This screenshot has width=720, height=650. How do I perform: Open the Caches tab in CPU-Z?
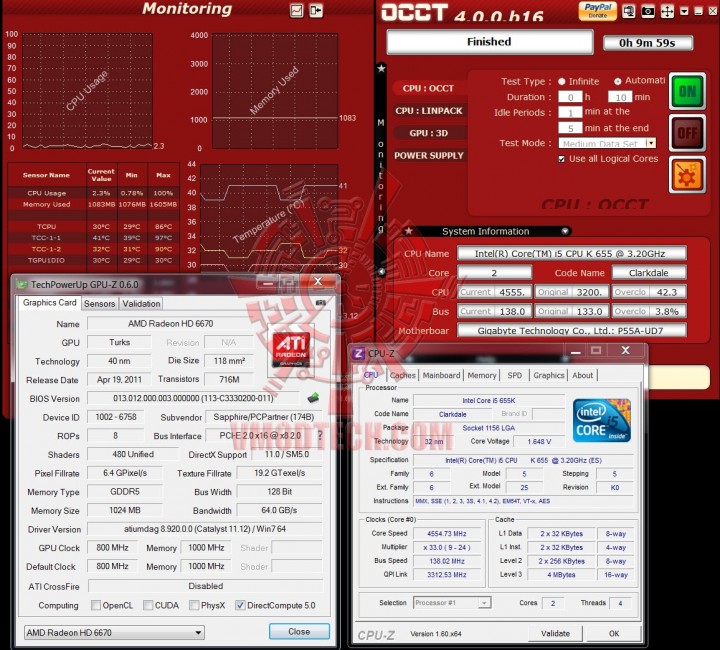402,375
